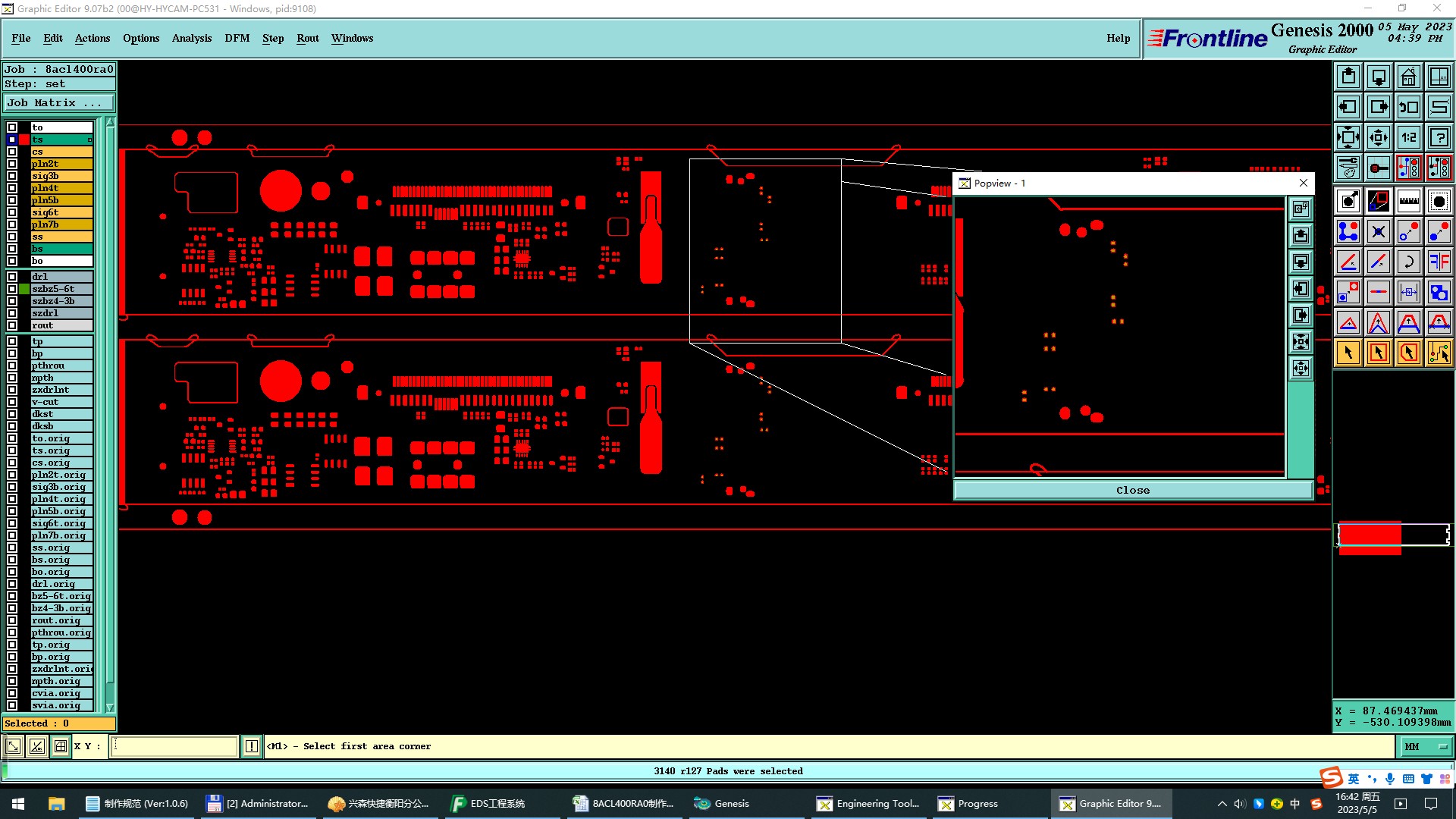Click Close in the Popview window
The image size is (1456, 819).
(x=1132, y=491)
